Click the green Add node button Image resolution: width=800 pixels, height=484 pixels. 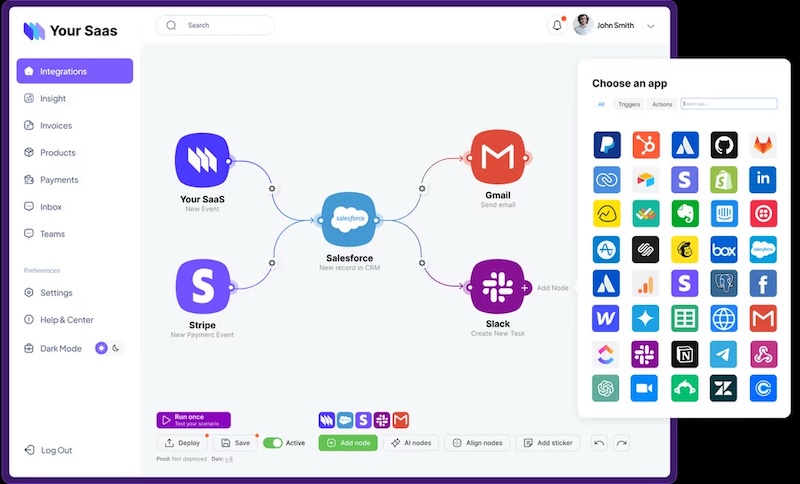coord(348,443)
